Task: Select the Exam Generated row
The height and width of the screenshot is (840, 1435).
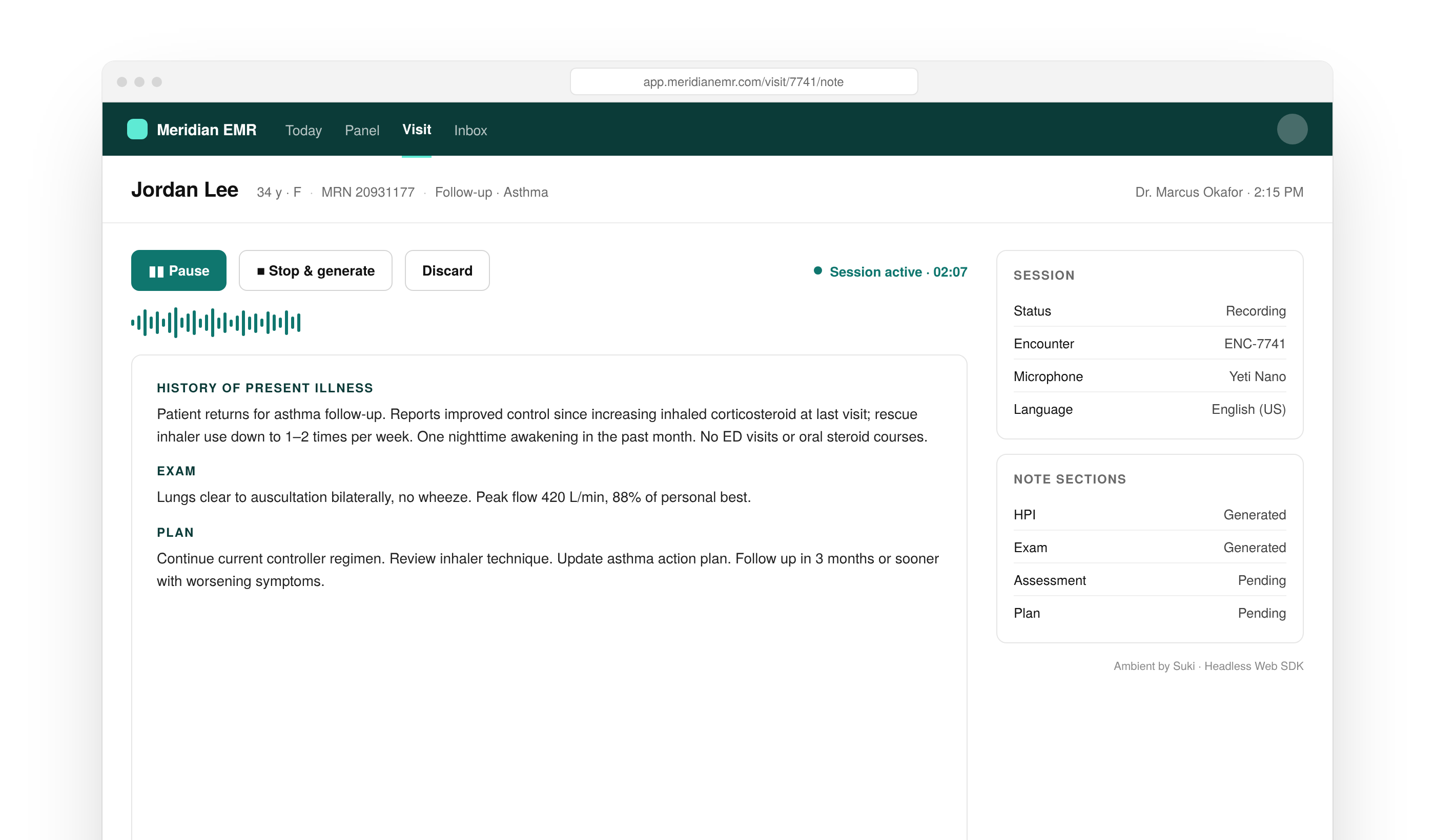Action: pos(1150,548)
